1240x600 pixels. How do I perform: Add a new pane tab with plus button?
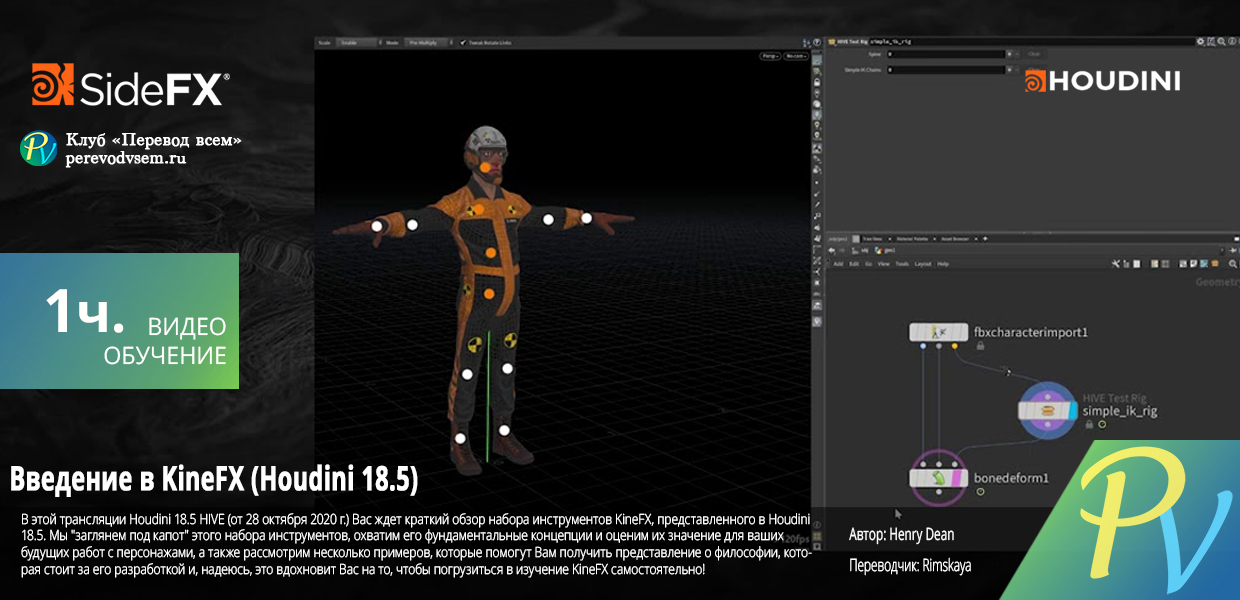click(985, 239)
